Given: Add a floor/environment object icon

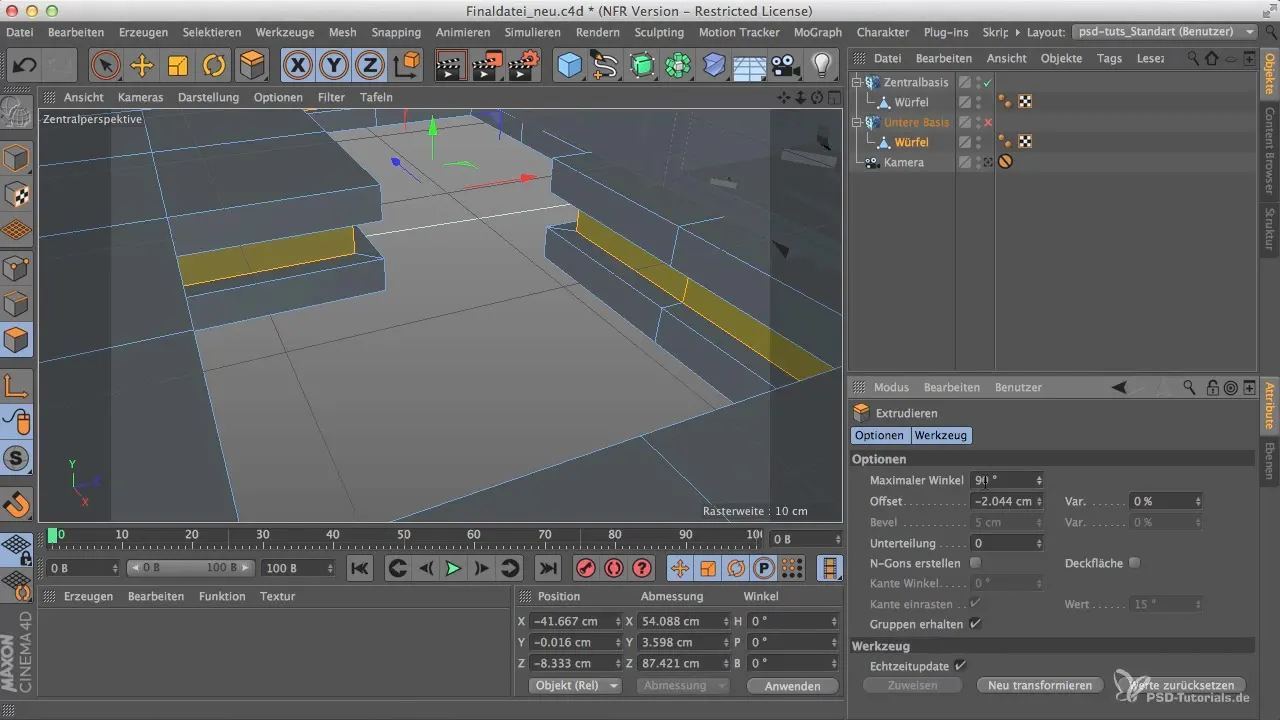Looking at the screenshot, I should 750,66.
